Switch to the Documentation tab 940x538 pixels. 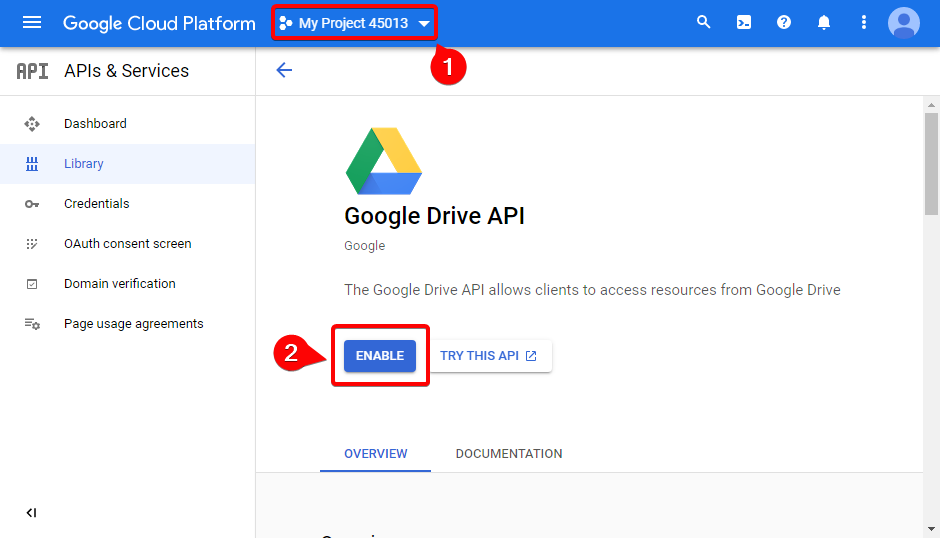509,454
